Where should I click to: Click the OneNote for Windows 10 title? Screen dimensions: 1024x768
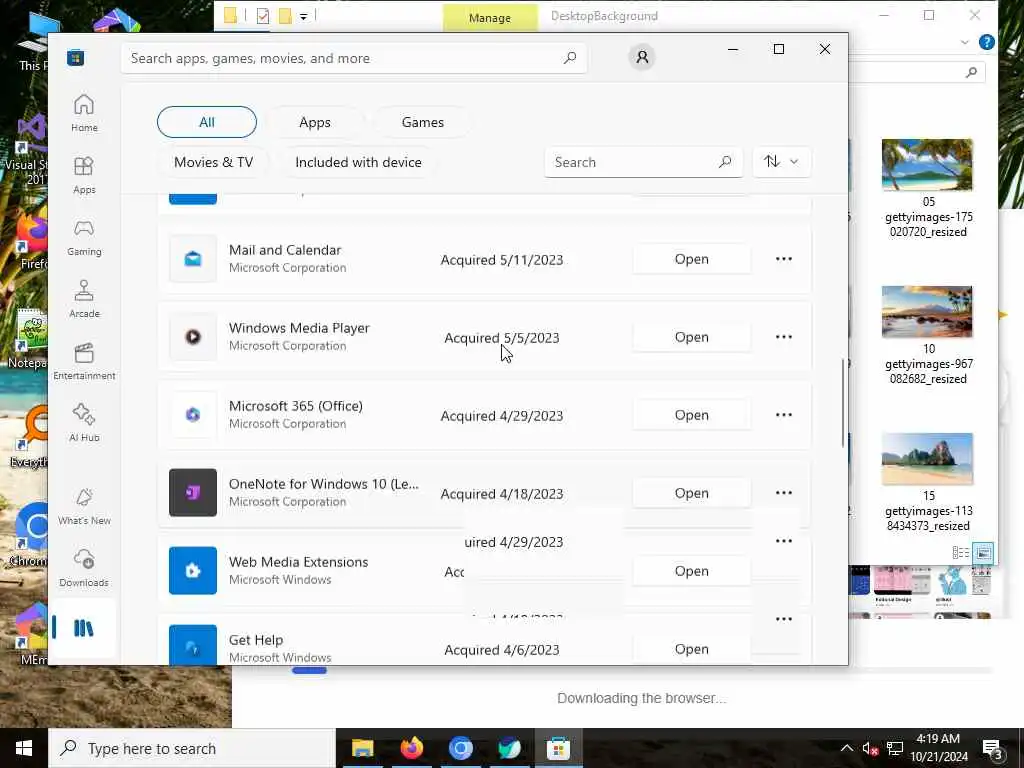tap(324, 484)
